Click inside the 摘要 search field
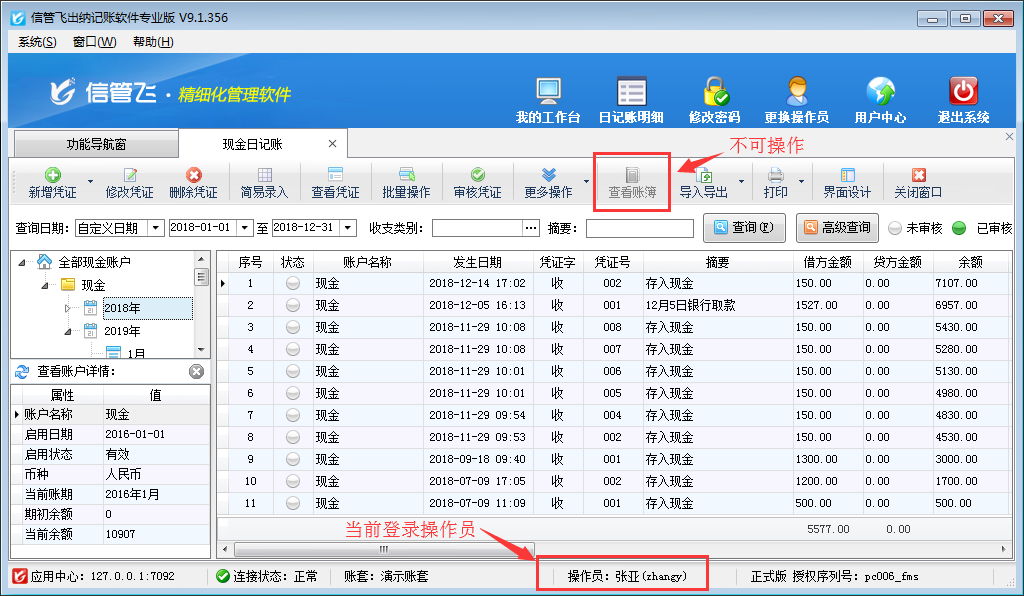The height and width of the screenshot is (596, 1024). (639, 229)
